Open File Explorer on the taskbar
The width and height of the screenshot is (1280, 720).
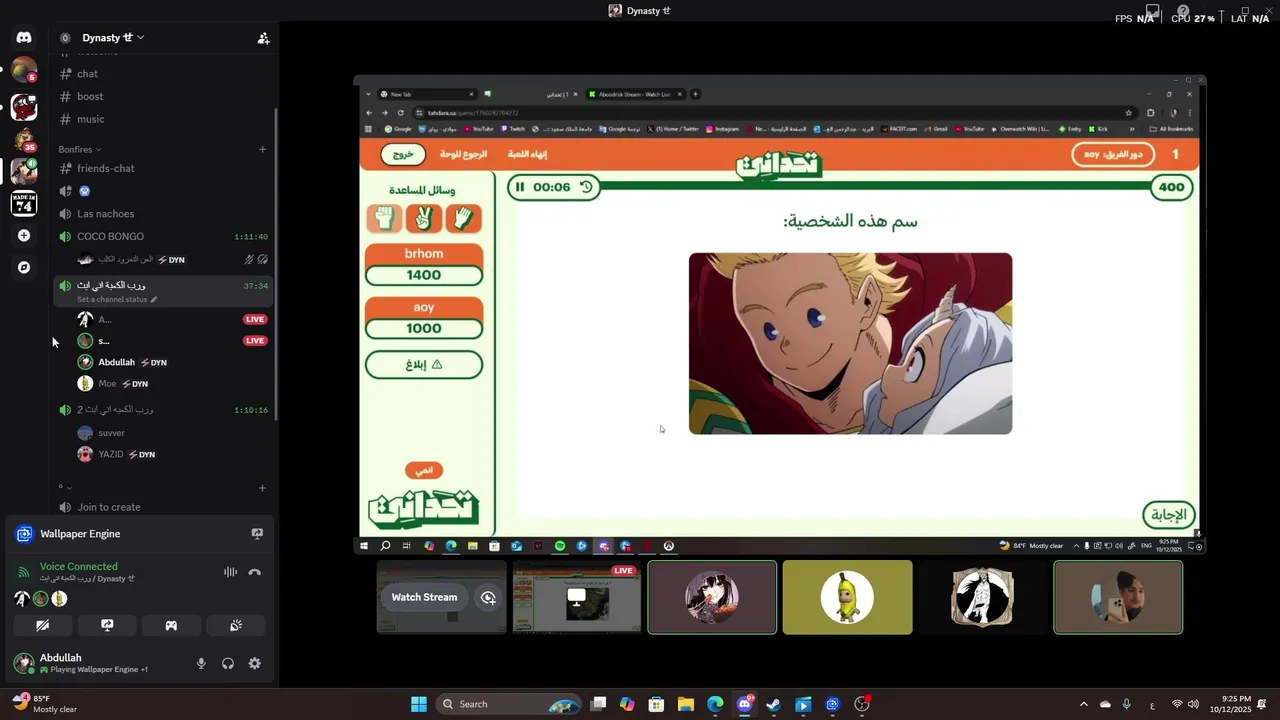tap(686, 704)
